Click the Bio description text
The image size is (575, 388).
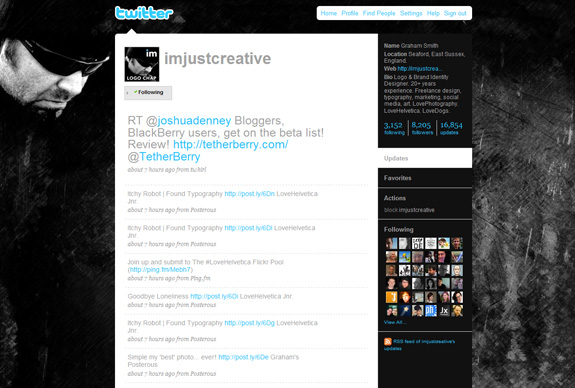[x=422, y=94]
